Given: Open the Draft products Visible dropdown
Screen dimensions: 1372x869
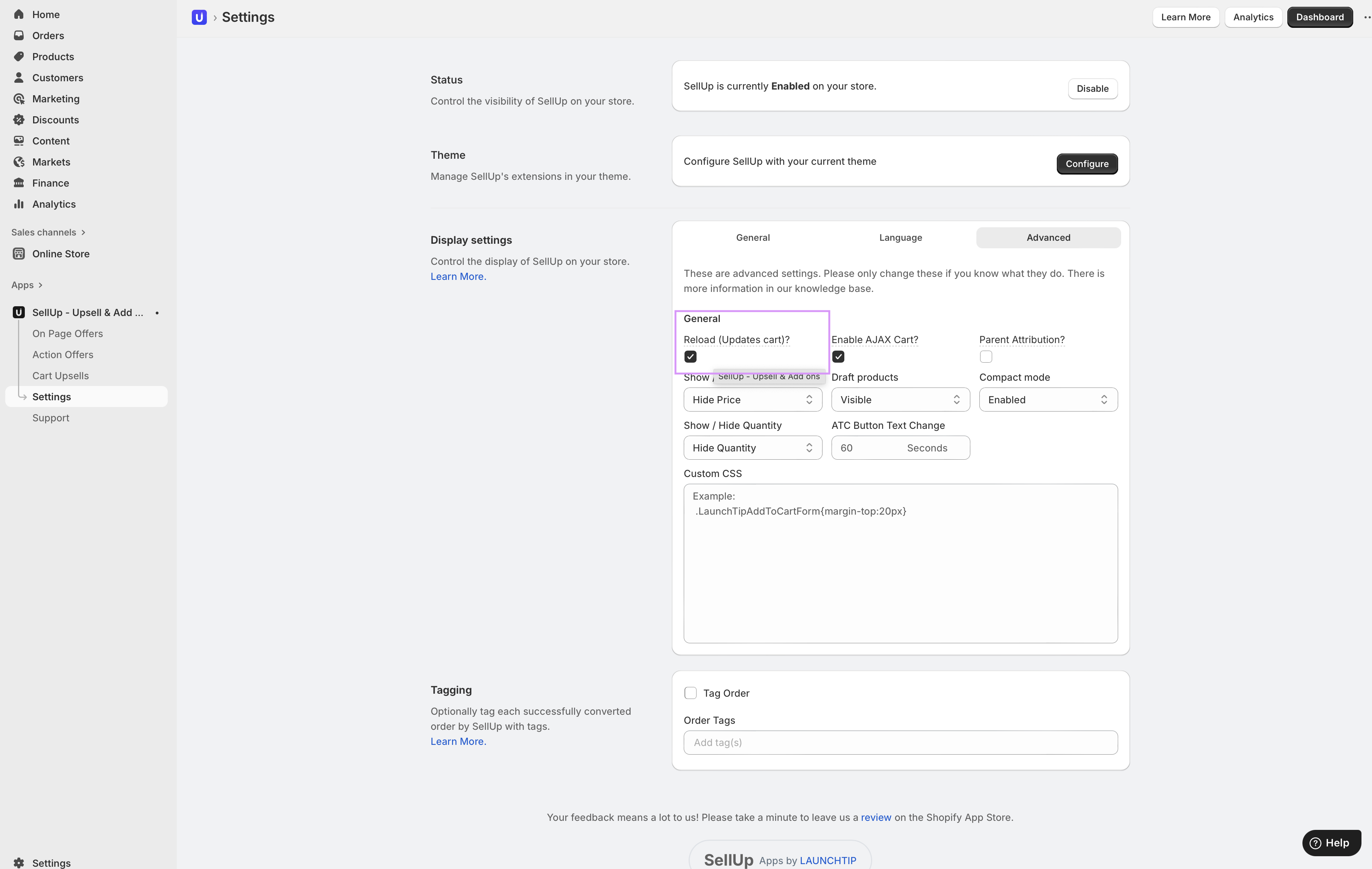Looking at the screenshot, I should pos(900,400).
